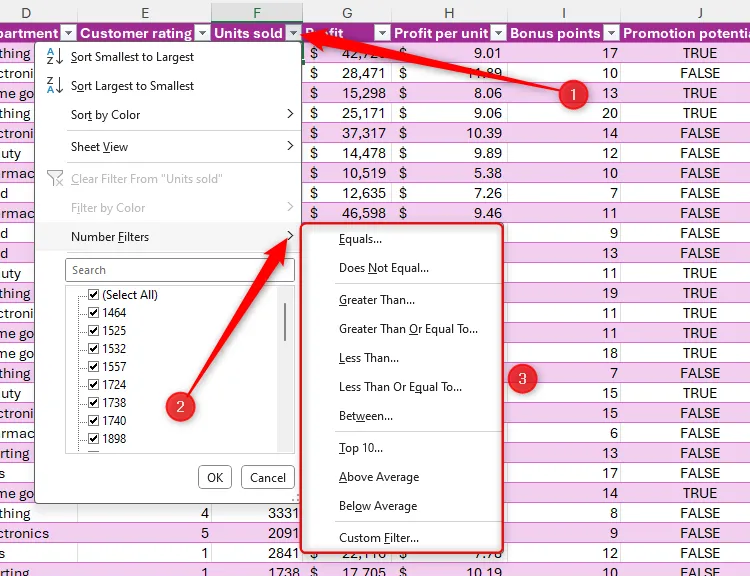Screen dimensions: 750x576
Task: Click the Sort Smallest to Largest icon
Action: coord(54,58)
